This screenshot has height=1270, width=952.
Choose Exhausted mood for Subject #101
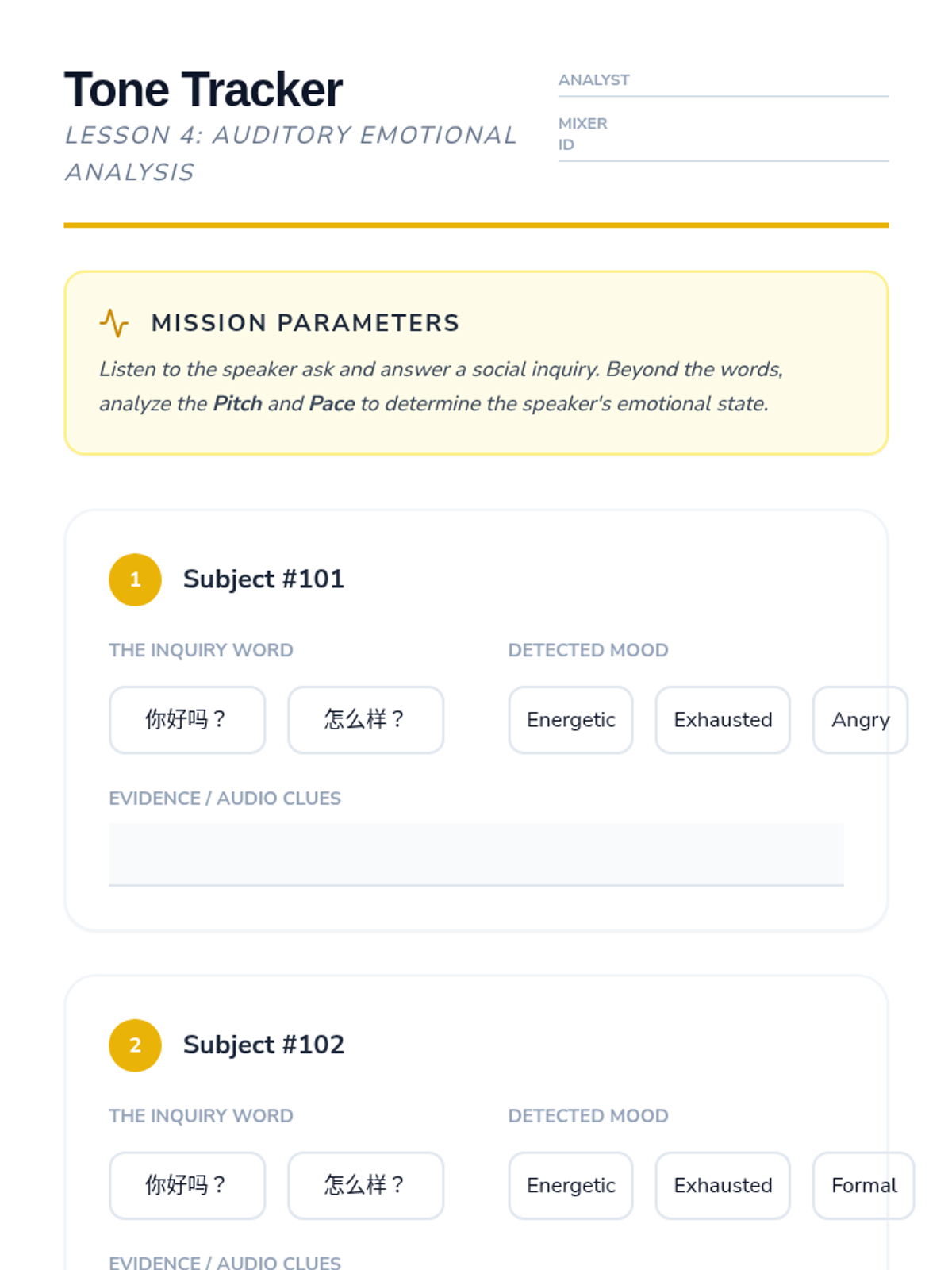coord(723,720)
